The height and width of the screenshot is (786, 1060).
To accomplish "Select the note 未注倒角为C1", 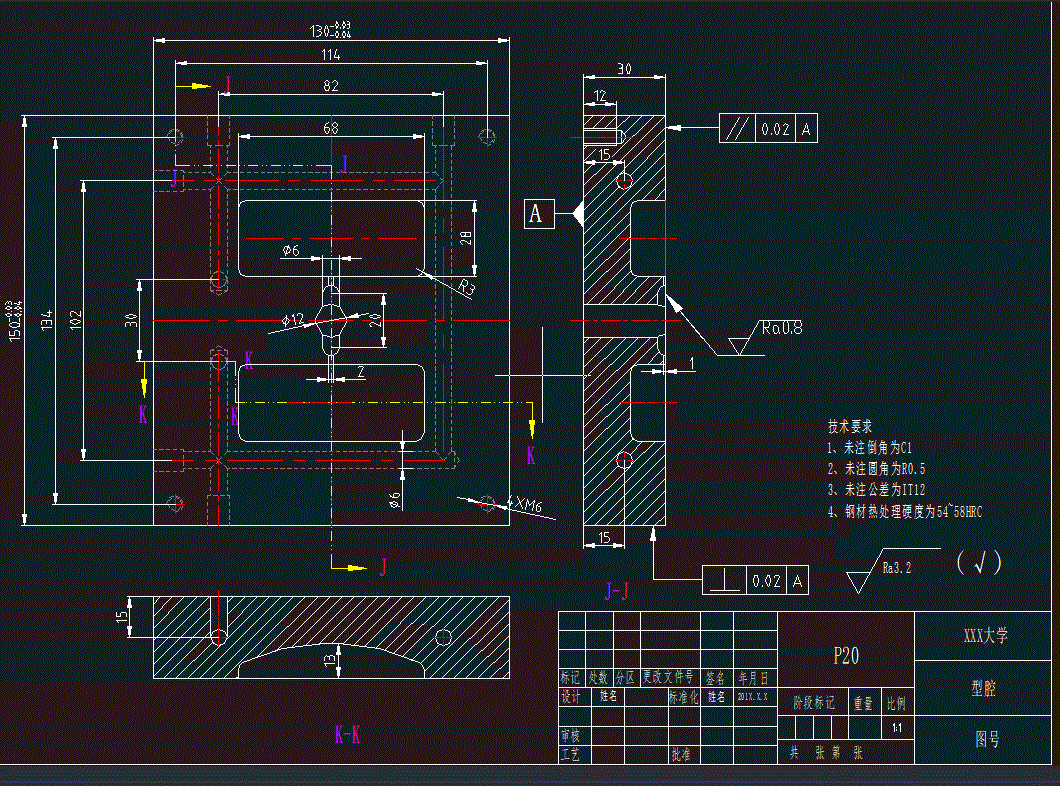I will pos(869,448).
